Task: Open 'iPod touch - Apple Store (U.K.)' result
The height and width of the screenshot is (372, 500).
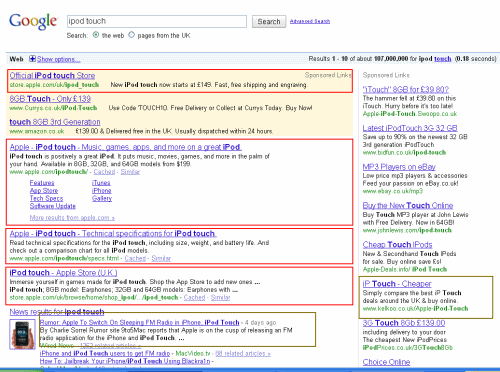Action: tap(63, 273)
